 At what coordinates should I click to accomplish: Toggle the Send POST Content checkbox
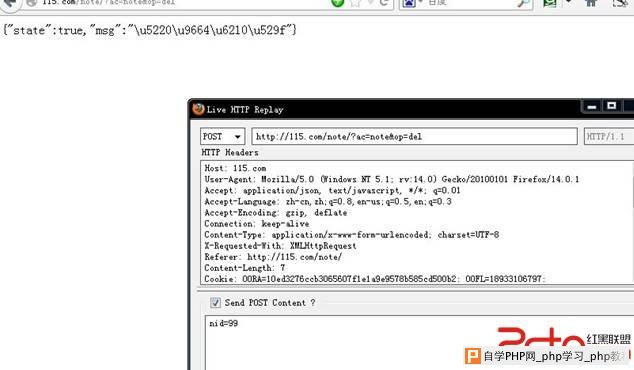click(x=215, y=302)
